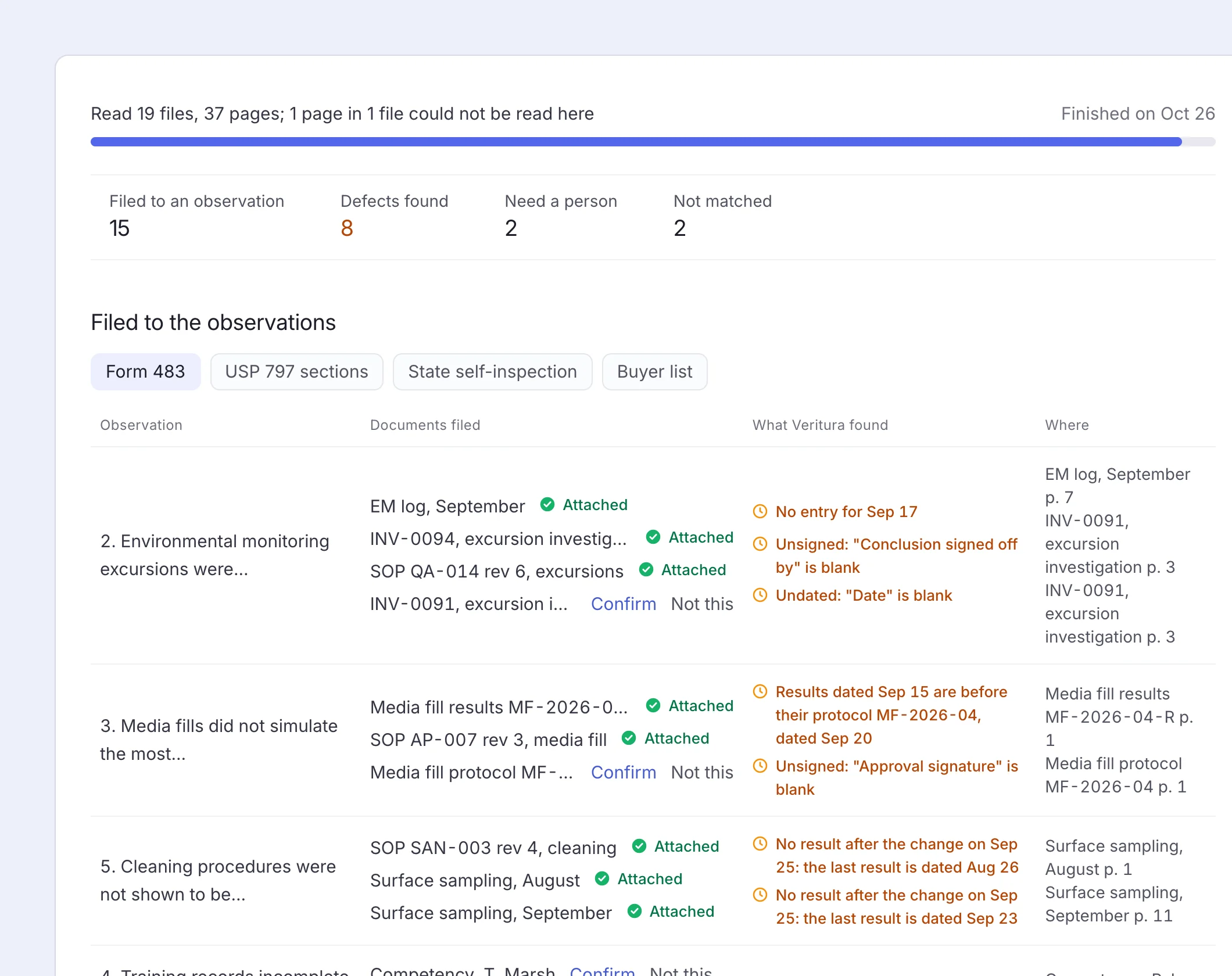
Task: Open SOP QA-014 rev 6, excursions document
Action: [x=497, y=572]
